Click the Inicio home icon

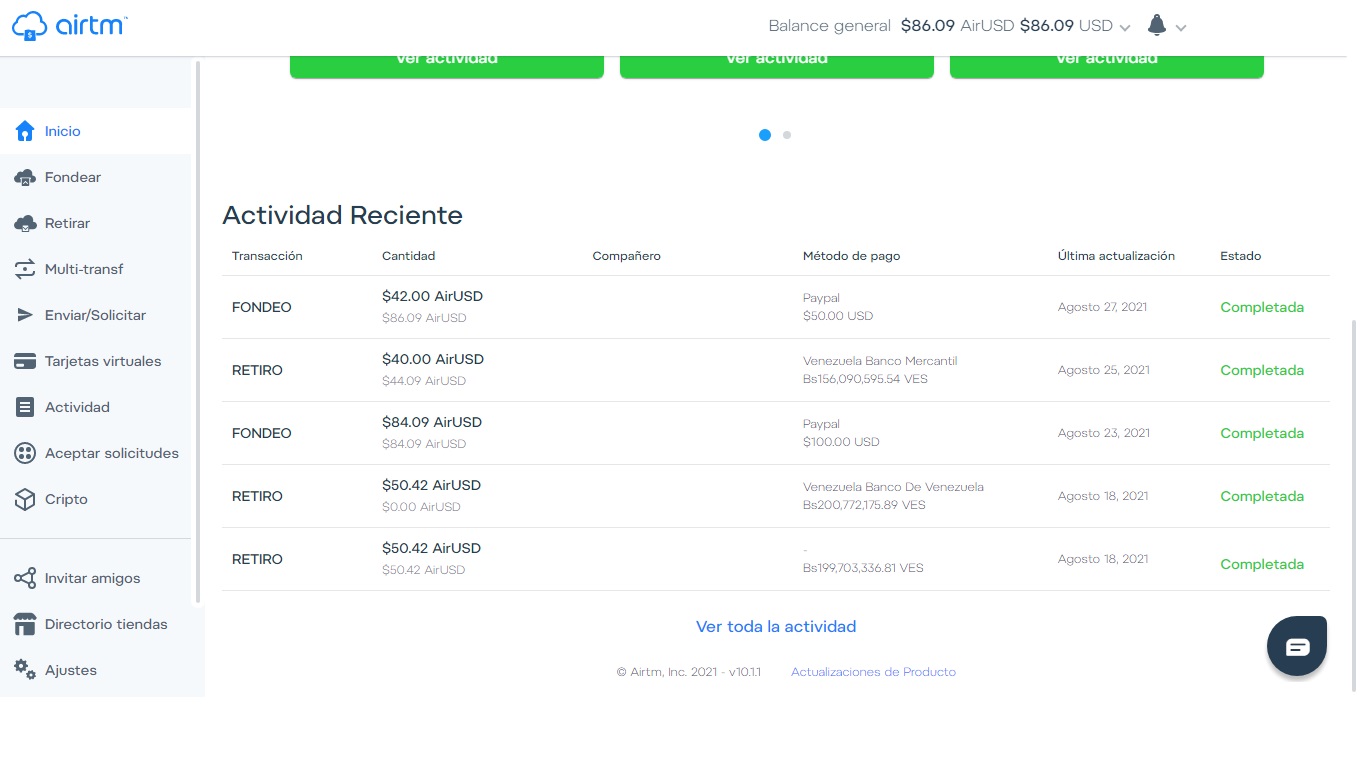coord(25,131)
